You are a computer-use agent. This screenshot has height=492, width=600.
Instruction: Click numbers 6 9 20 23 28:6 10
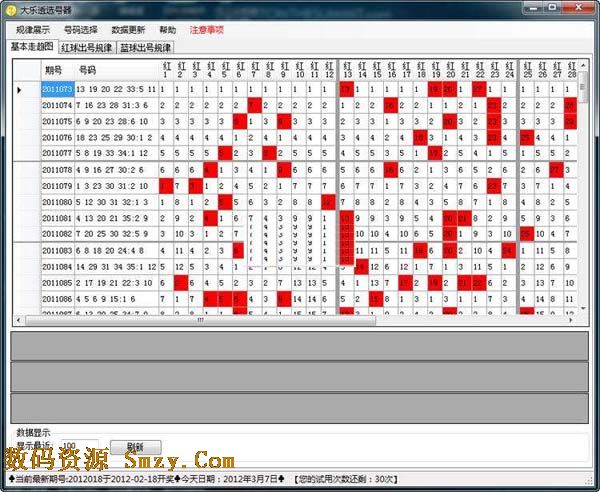pos(112,121)
